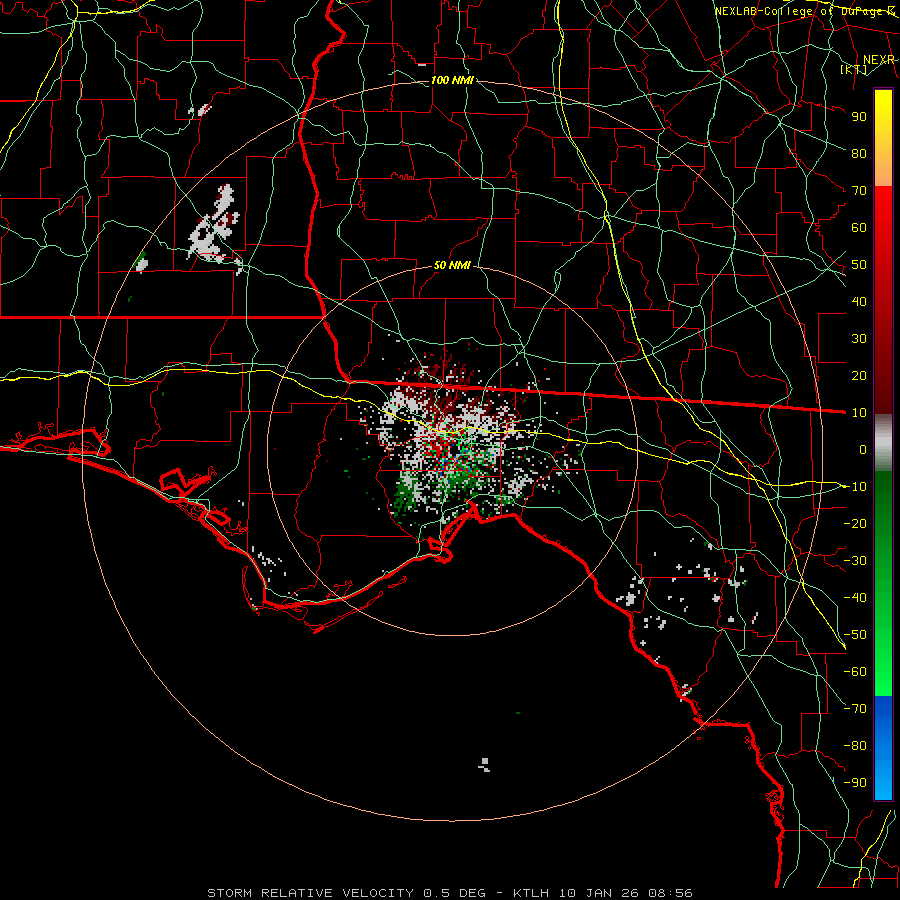This screenshot has height=900, width=900.
Task: Click the 90 value on the velocity scale
Action: [x=859, y=117]
